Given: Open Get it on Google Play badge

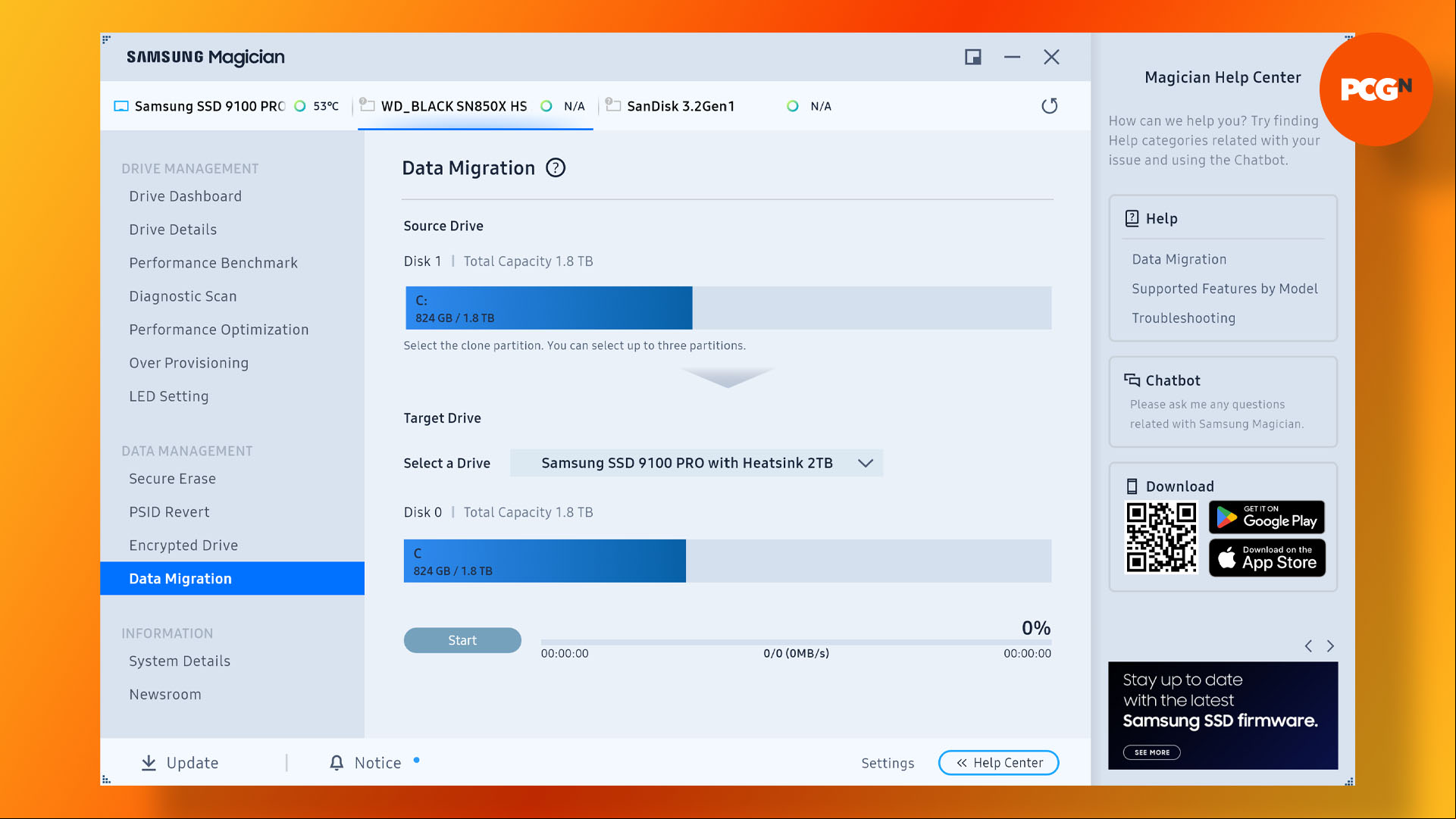Looking at the screenshot, I should (1267, 517).
